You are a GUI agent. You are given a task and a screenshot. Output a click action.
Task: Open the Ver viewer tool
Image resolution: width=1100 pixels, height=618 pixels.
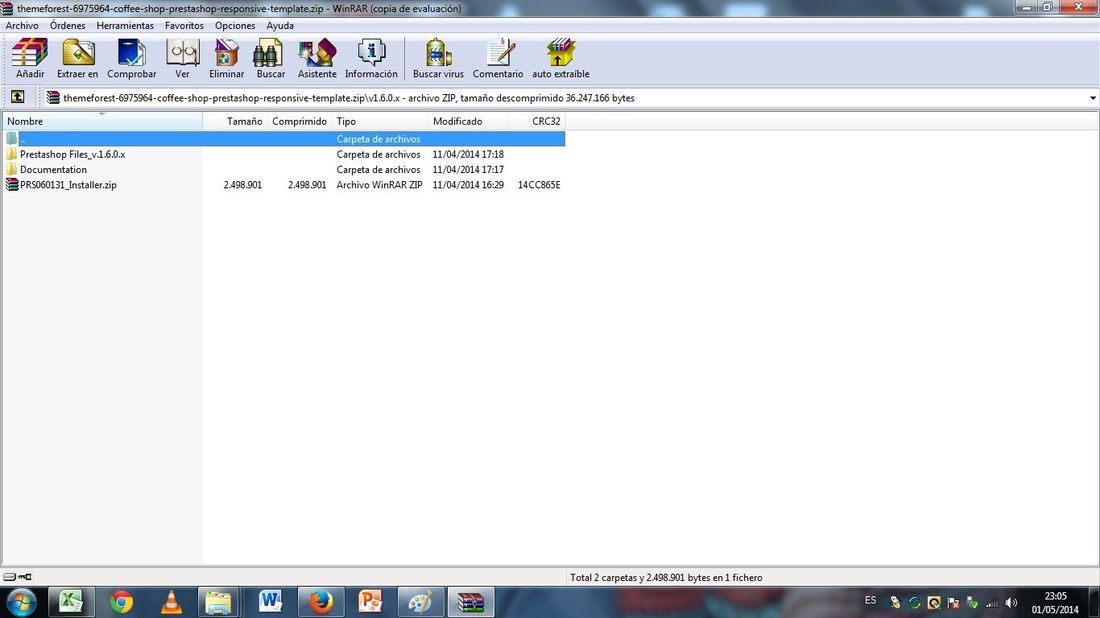182,59
